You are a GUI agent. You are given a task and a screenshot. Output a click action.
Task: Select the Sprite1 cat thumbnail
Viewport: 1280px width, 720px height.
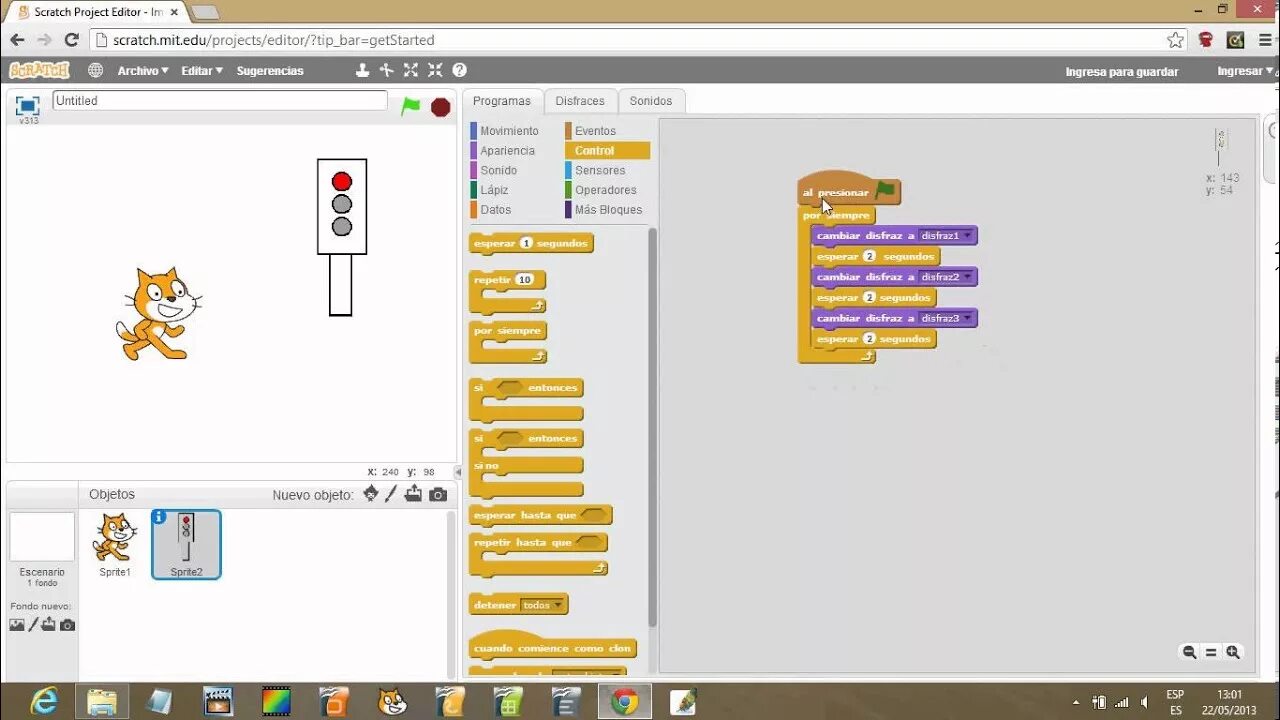(114, 545)
